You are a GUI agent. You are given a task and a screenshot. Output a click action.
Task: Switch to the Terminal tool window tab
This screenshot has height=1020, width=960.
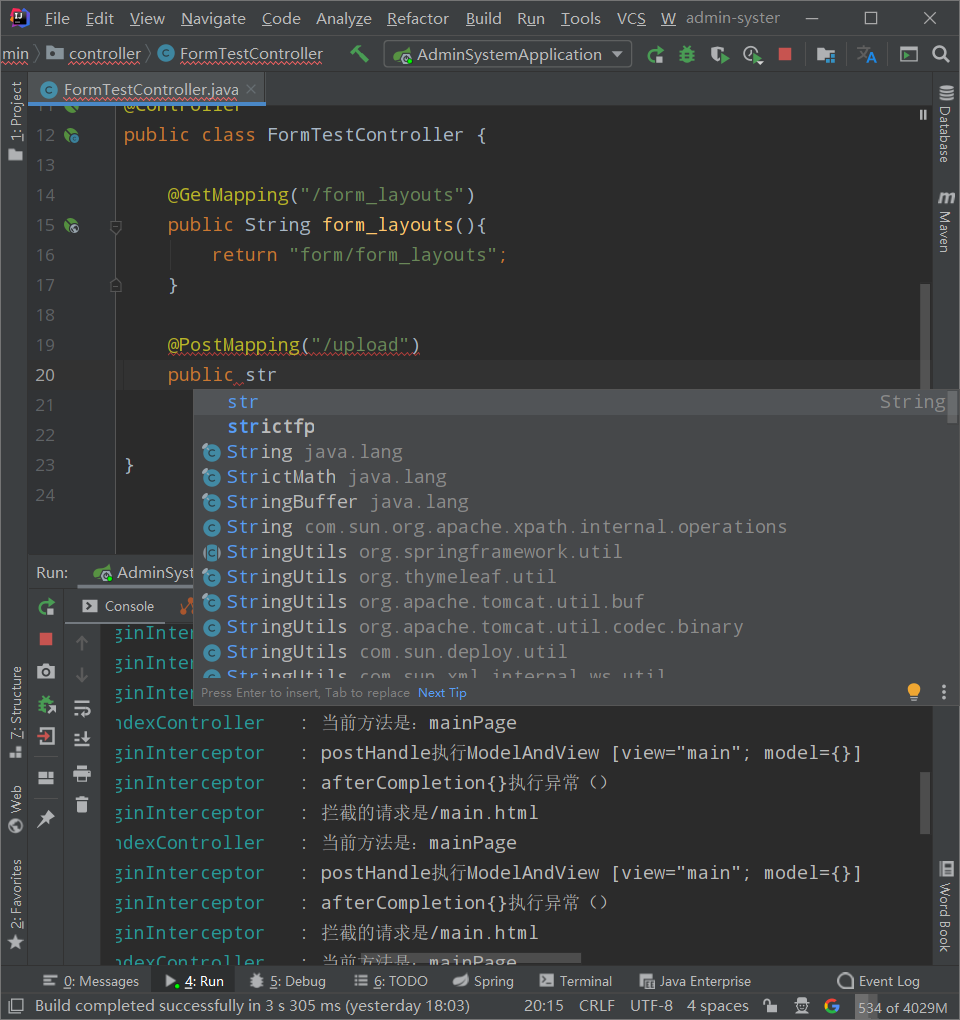tap(576, 981)
